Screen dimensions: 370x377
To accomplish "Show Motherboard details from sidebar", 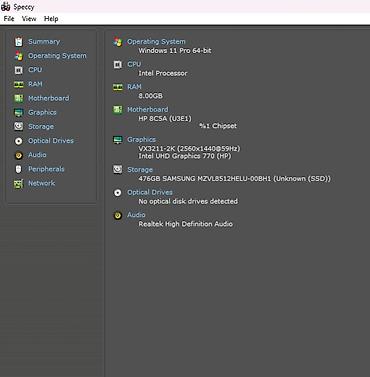I will tap(49, 98).
